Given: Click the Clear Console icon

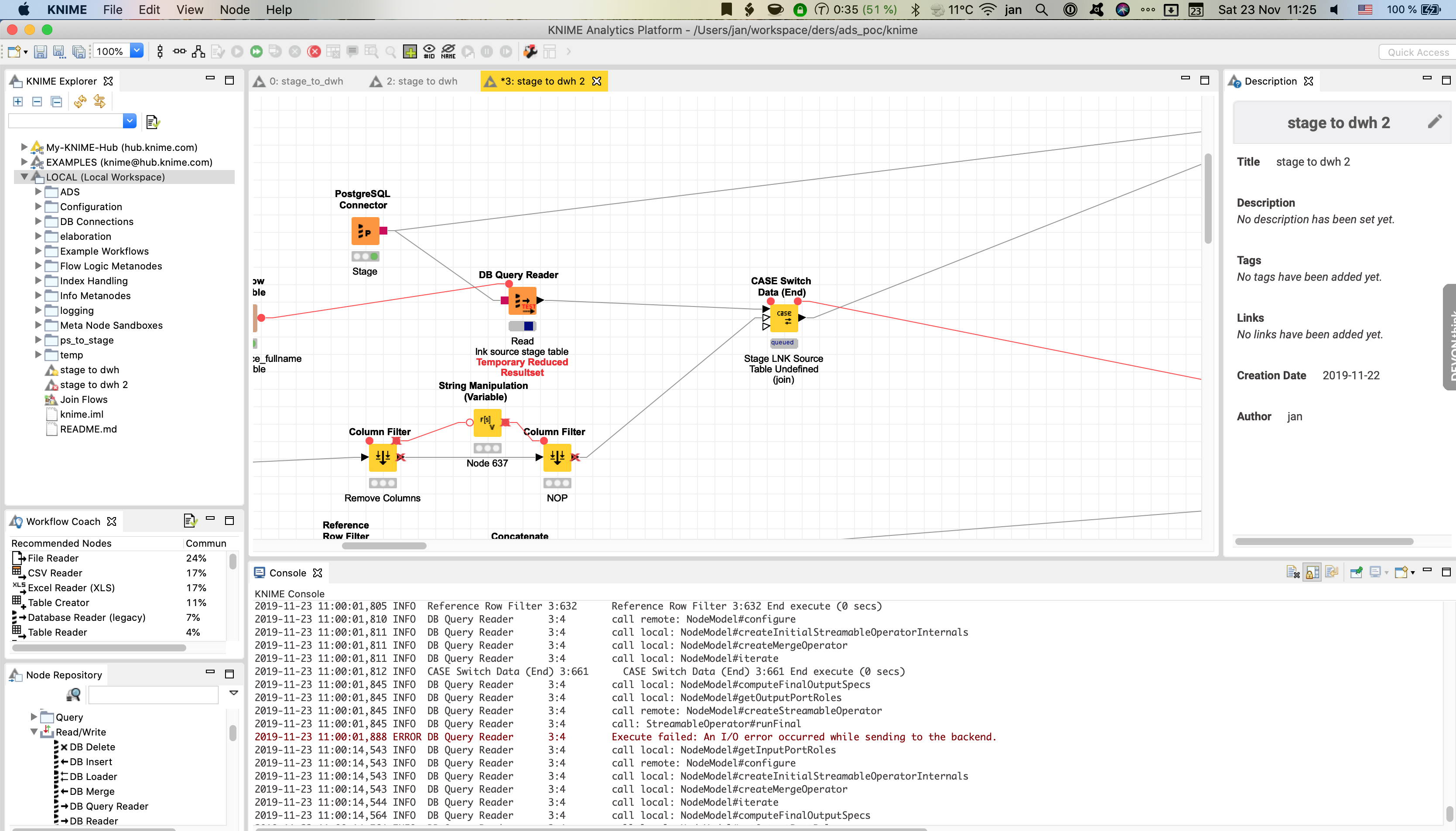Looking at the screenshot, I should [1293, 572].
